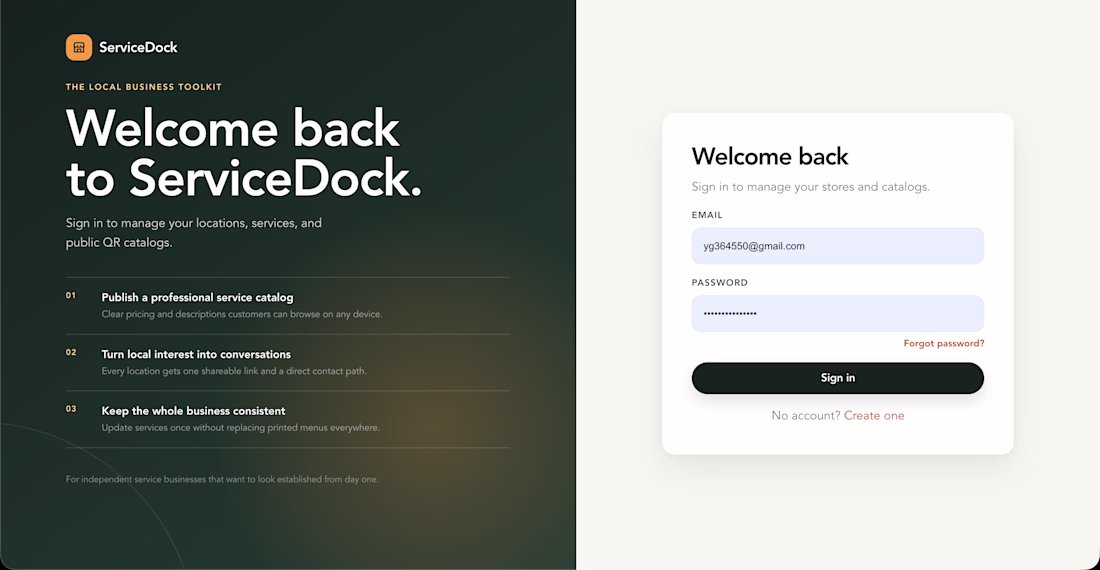
Task: Focus the Password input field
Action: pyautogui.click(x=838, y=313)
